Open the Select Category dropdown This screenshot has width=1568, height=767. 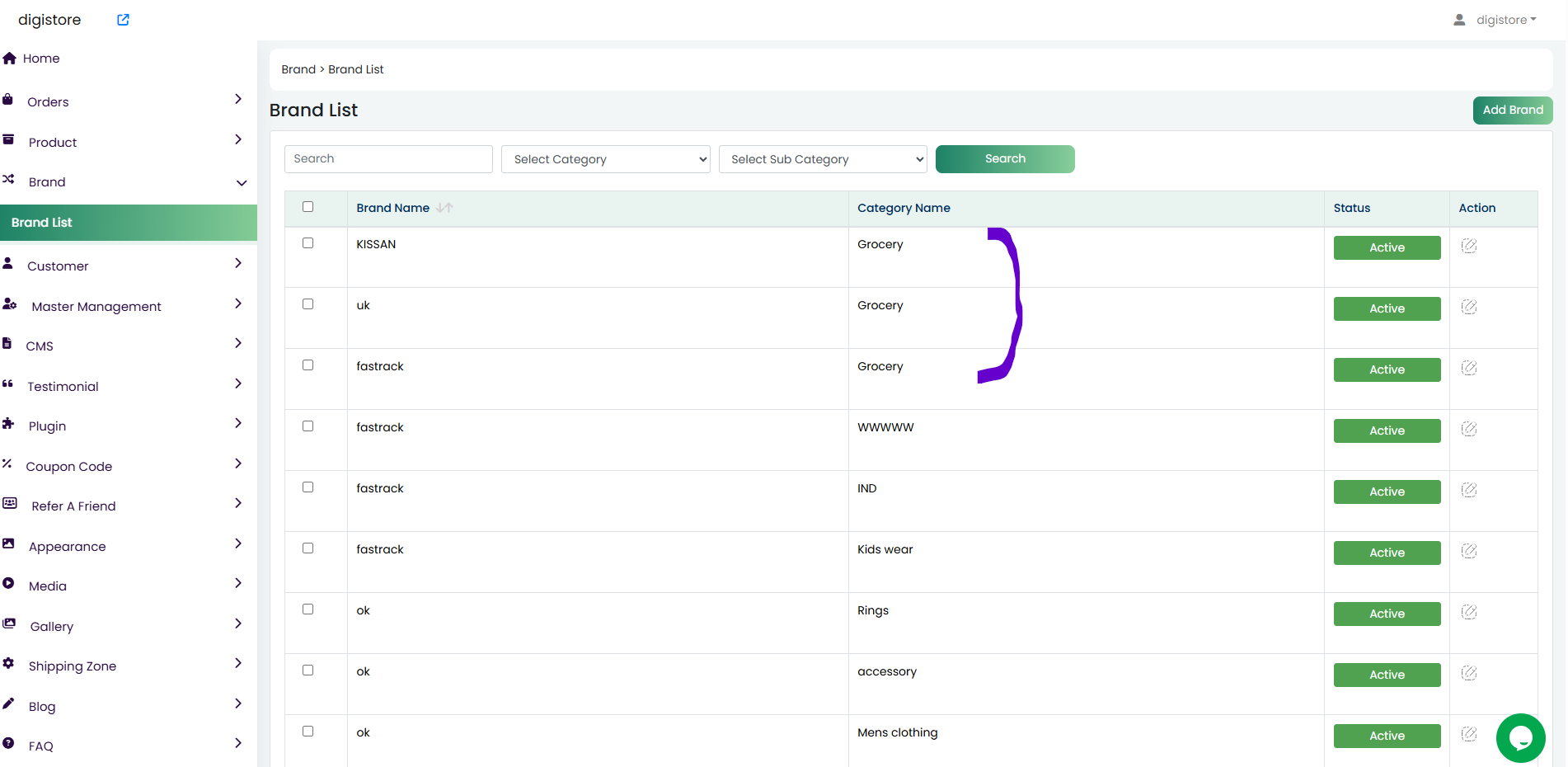606,159
